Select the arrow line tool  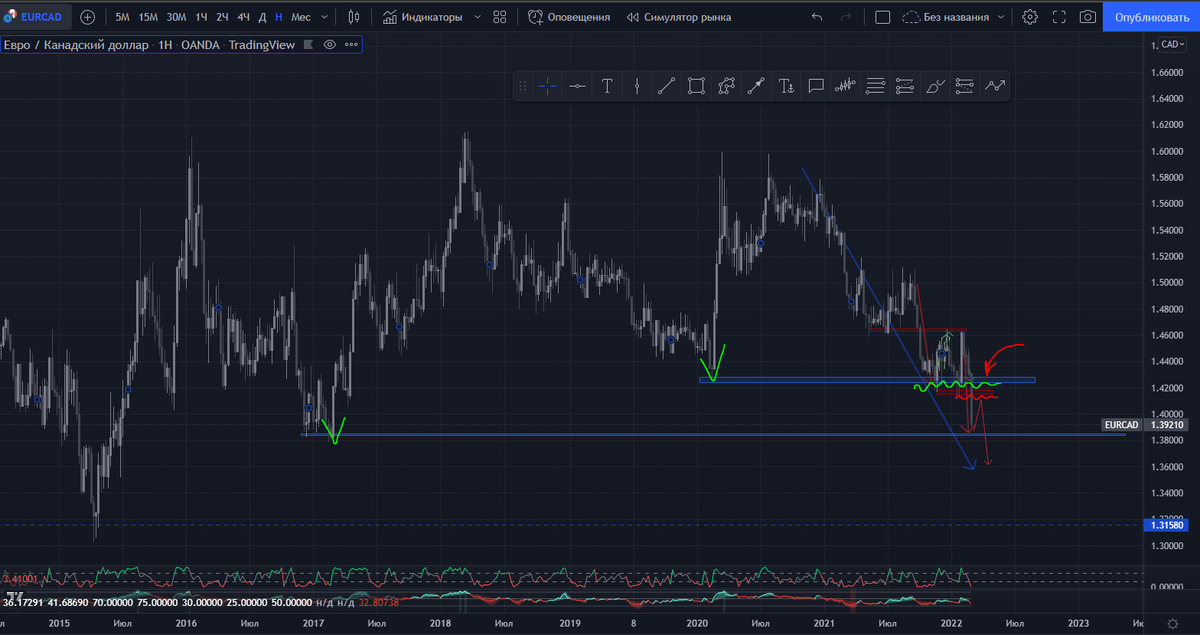(757, 86)
